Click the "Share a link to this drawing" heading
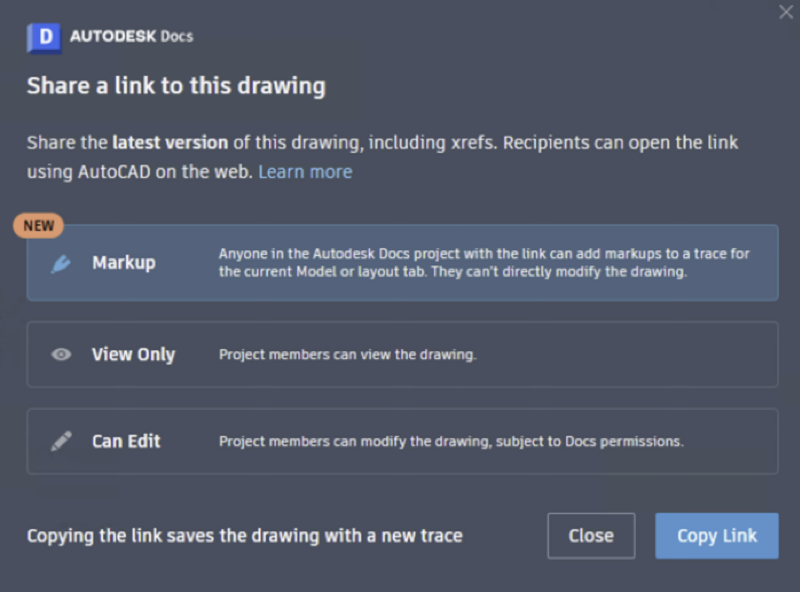The height and width of the screenshot is (592, 800). pyautogui.click(x=176, y=86)
